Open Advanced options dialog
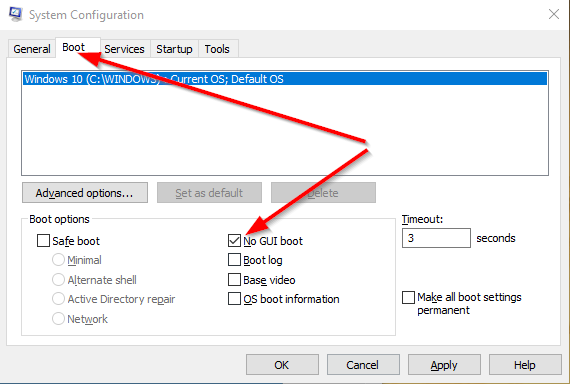570x384 pixels. (85, 193)
